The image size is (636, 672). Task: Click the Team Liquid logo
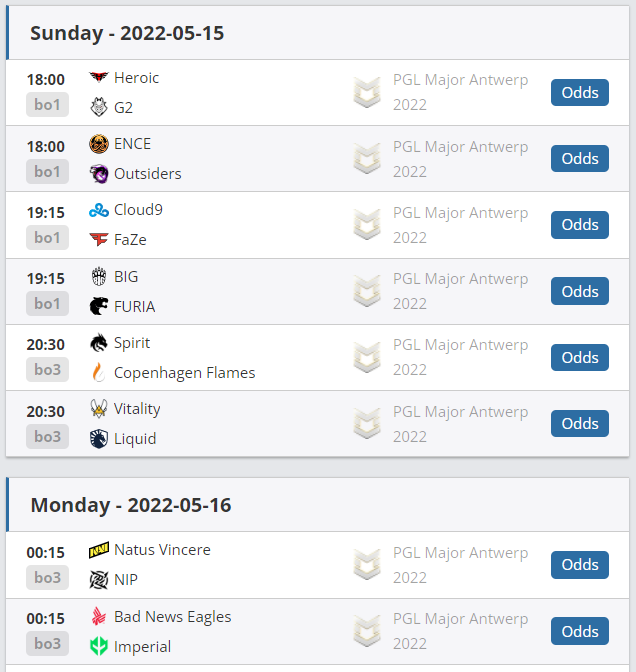pos(98,438)
